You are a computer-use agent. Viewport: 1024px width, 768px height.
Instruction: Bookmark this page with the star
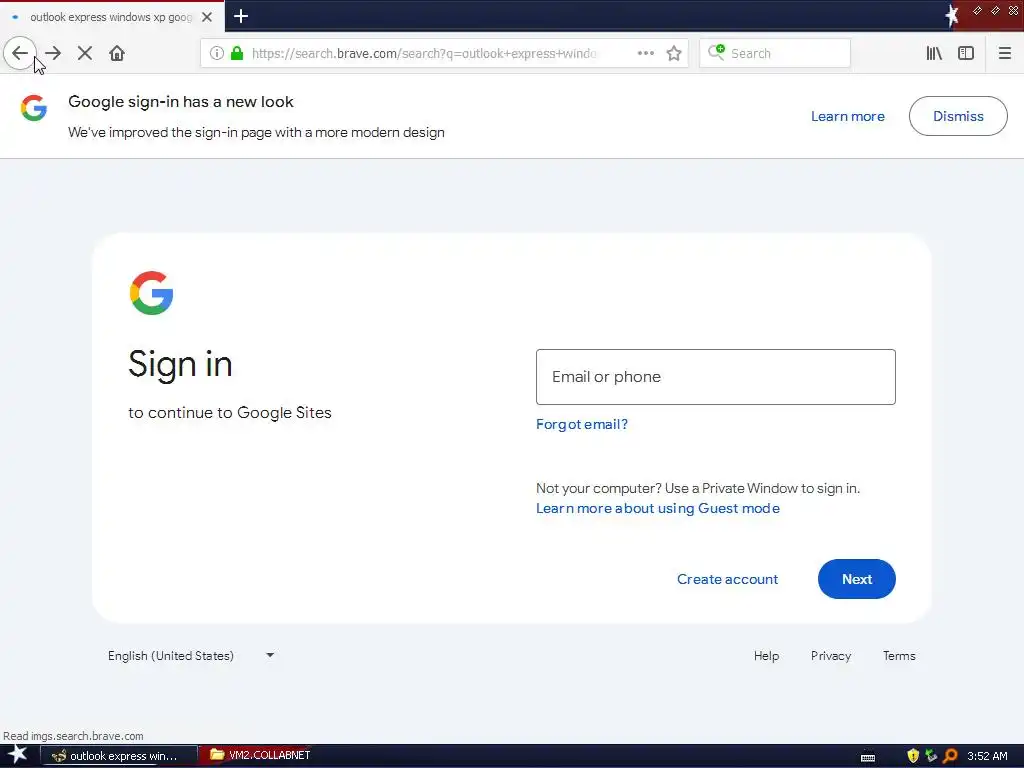(x=674, y=53)
